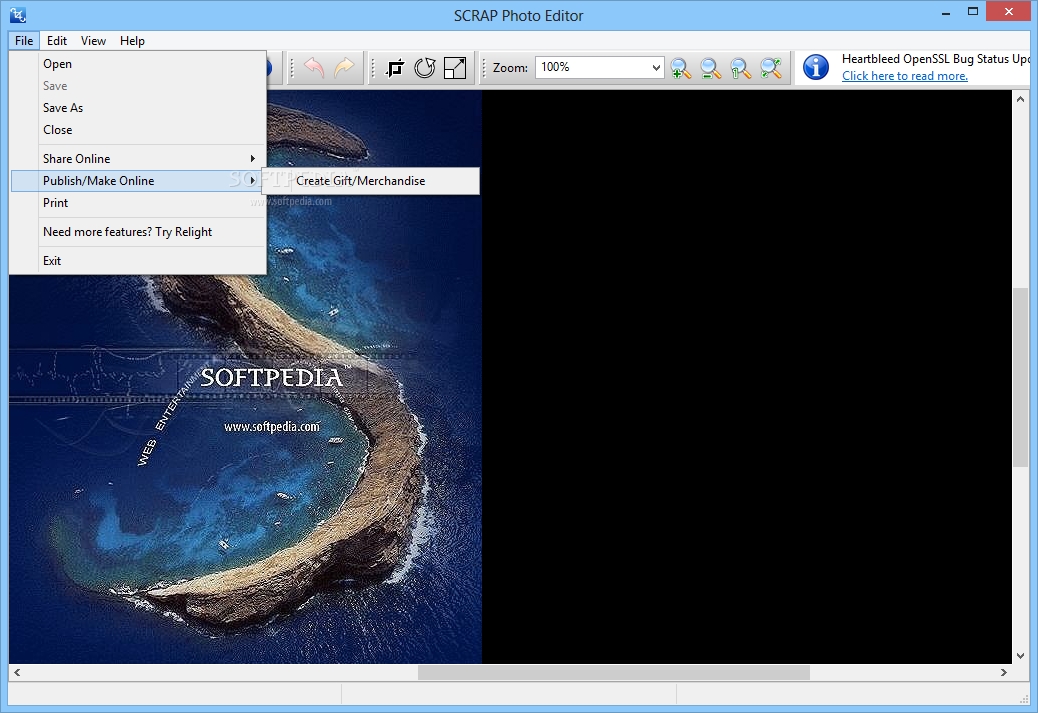1038x713 pixels.
Task: Click the vertical scrollbar thumb
Action: [x=1020, y=378]
